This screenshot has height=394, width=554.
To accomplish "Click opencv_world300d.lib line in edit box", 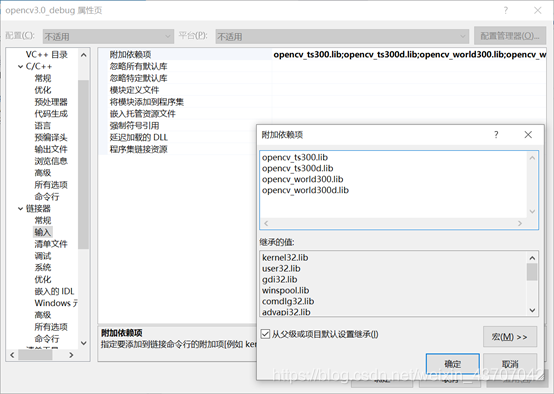I will pyautogui.click(x=305, y=190).
